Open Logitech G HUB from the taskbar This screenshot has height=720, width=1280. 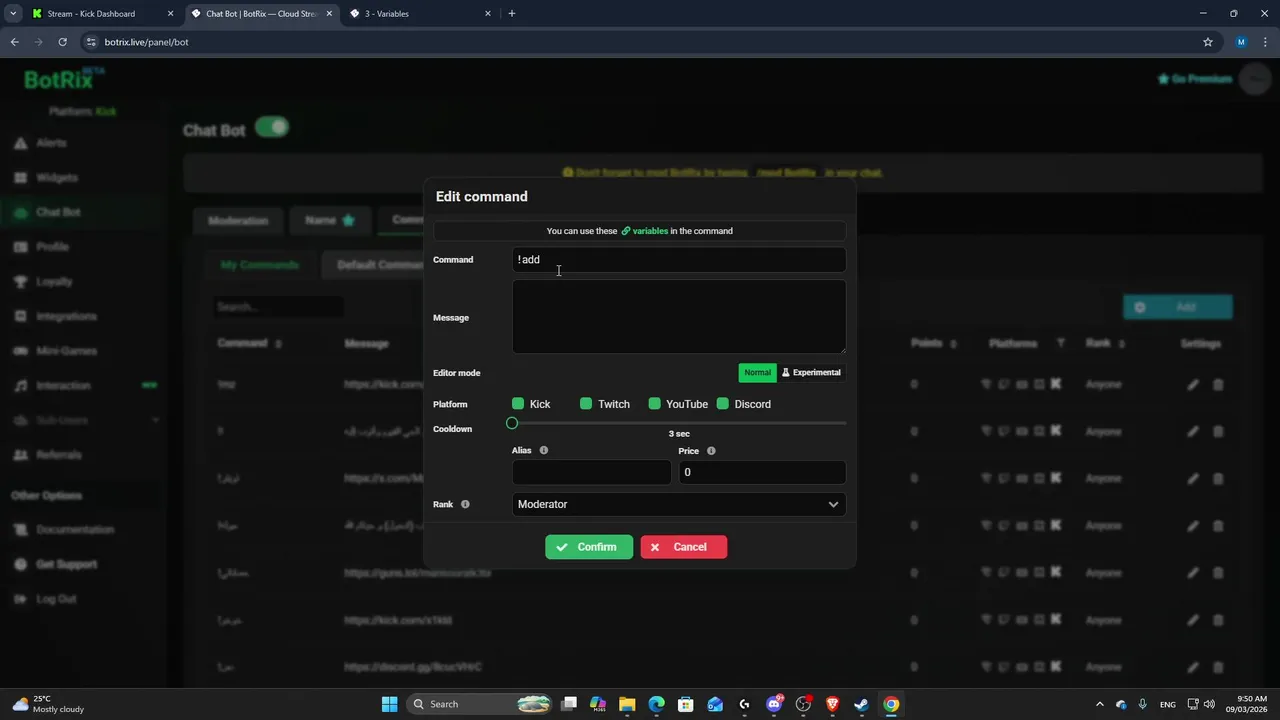pos(744,704)
